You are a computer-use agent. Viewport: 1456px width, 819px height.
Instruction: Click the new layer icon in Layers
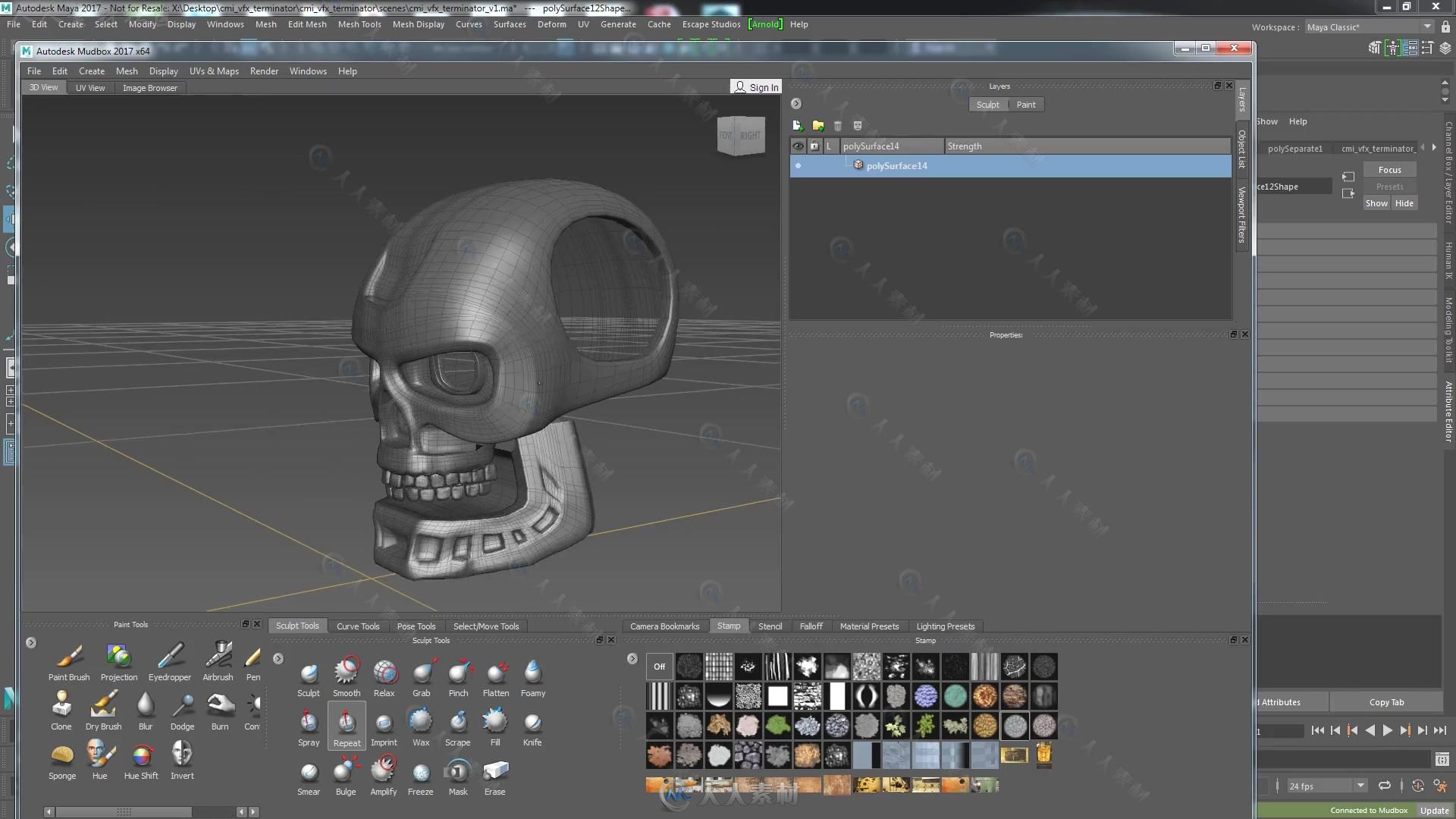pos(798,125)
